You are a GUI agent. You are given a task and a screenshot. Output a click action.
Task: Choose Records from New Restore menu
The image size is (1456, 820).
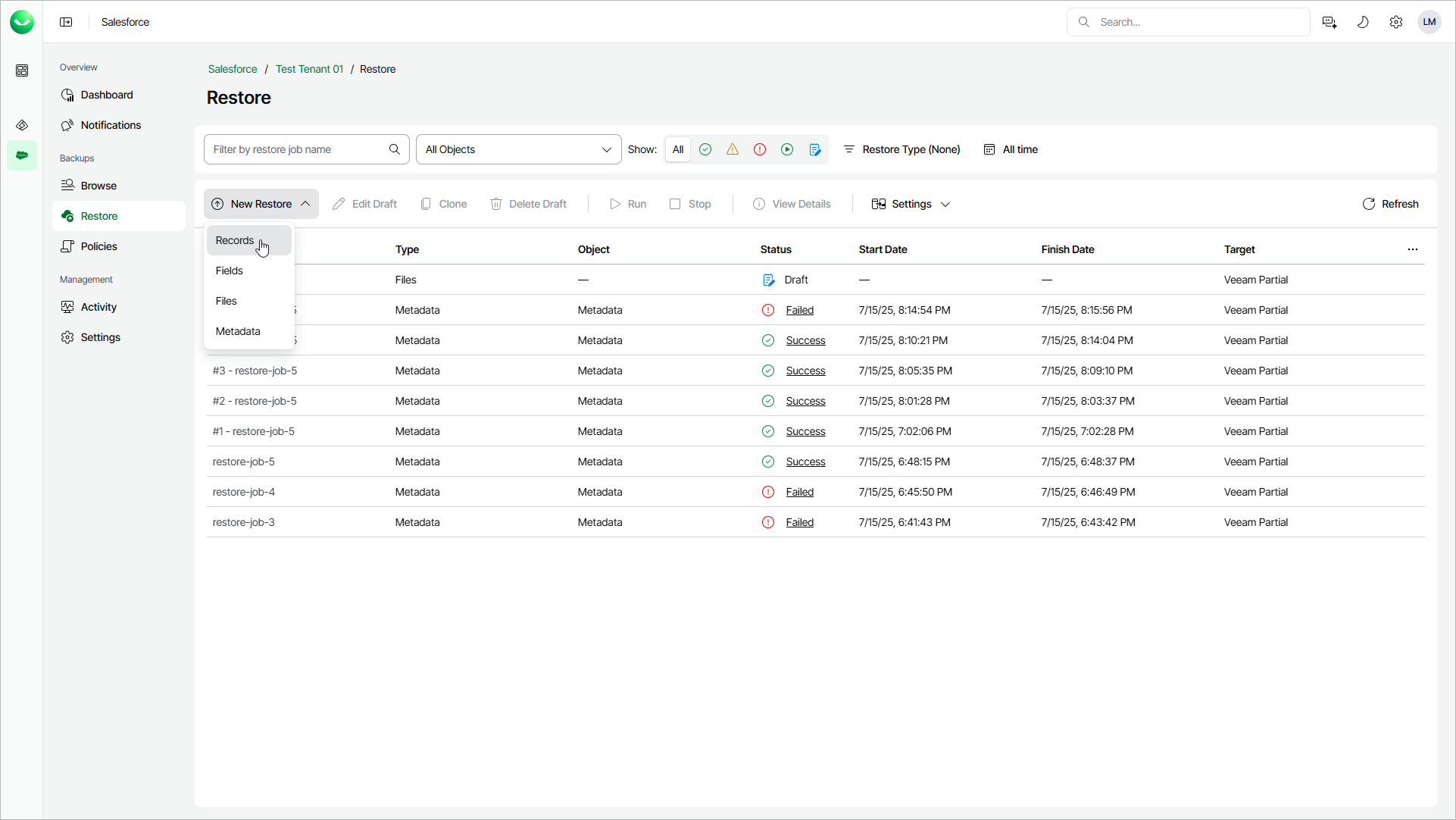pyautogui.click(x=235, y=240)
